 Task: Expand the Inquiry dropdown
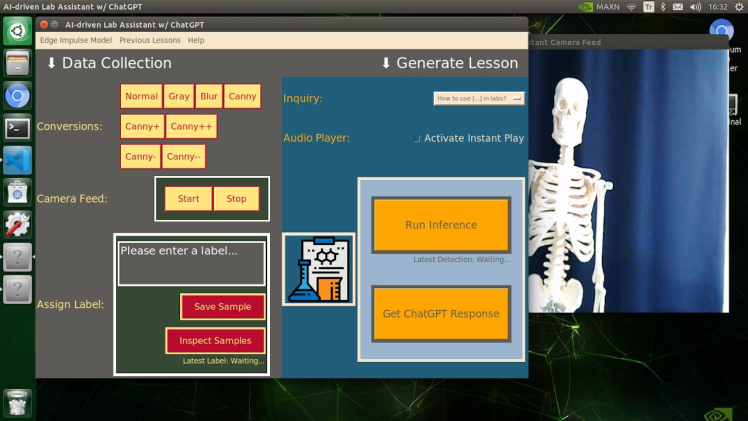pyautogui.click(x=479, y=98)
